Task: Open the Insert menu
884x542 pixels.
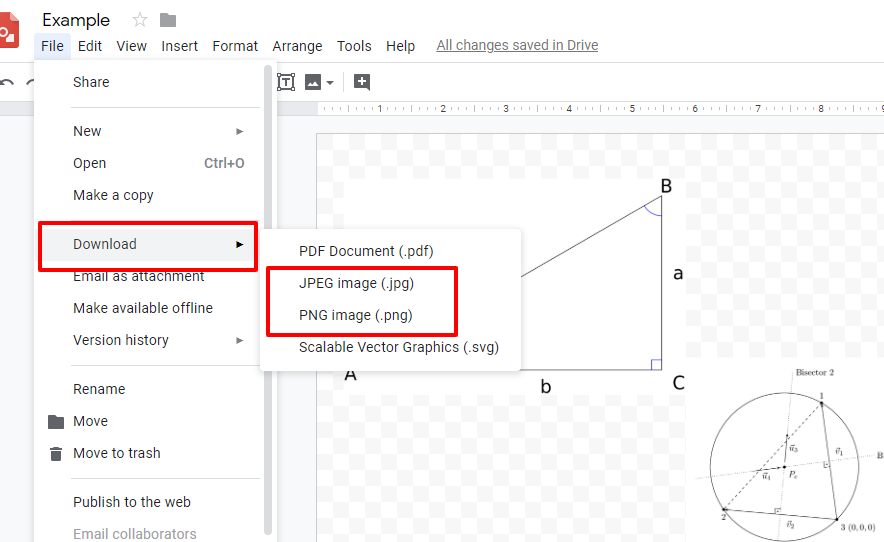Action: click(179, 46)
